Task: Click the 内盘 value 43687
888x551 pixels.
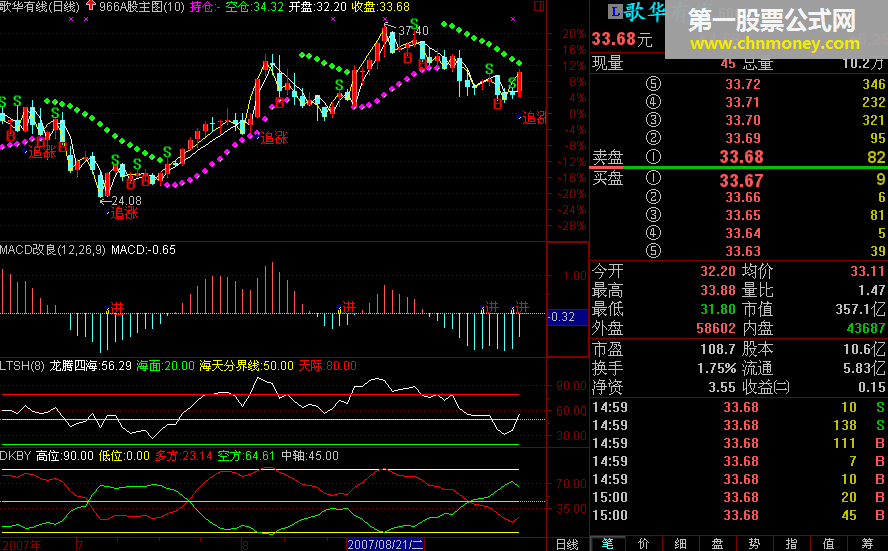Action: [866, 328]
